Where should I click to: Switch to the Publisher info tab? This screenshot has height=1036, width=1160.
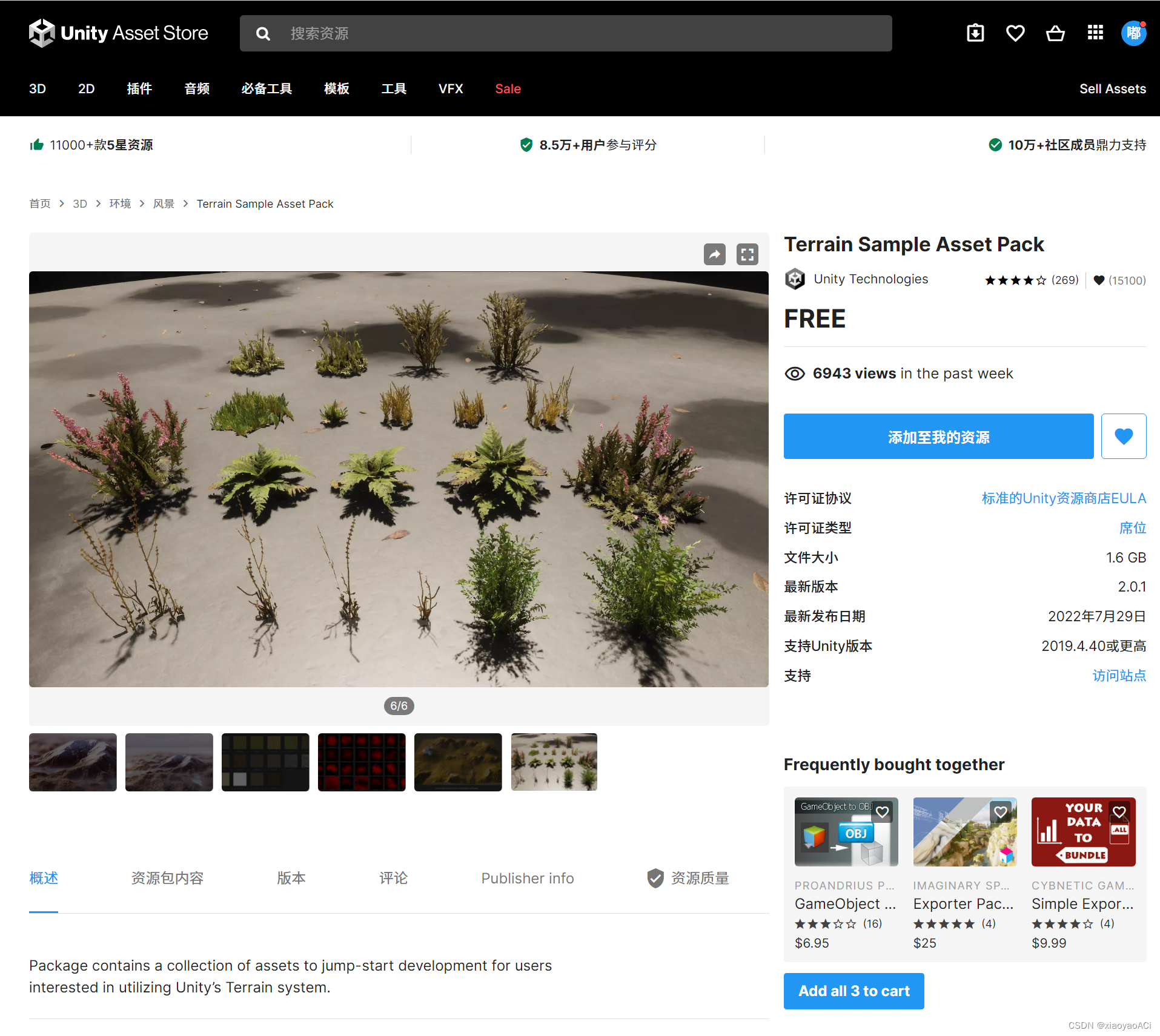(528, 878)
